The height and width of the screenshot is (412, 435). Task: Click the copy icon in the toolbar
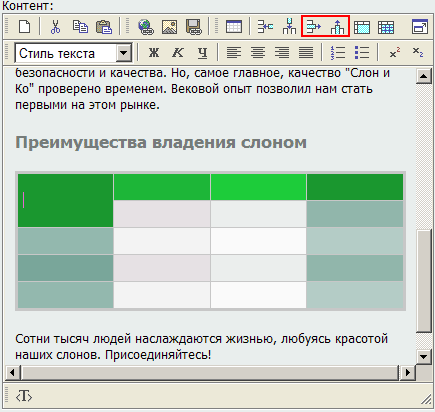pos(80,26)
